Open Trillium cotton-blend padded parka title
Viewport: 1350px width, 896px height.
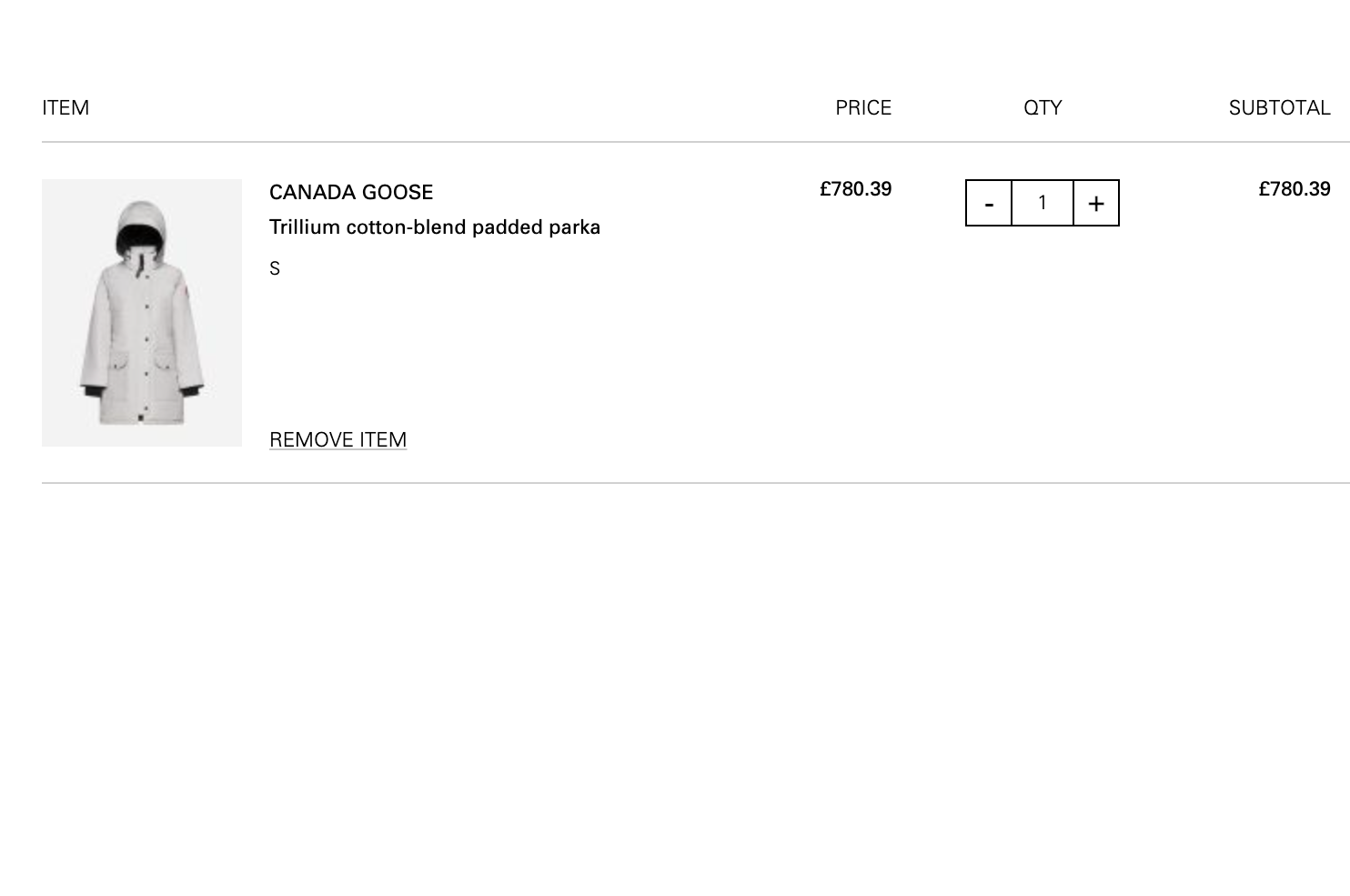[434, 227]
